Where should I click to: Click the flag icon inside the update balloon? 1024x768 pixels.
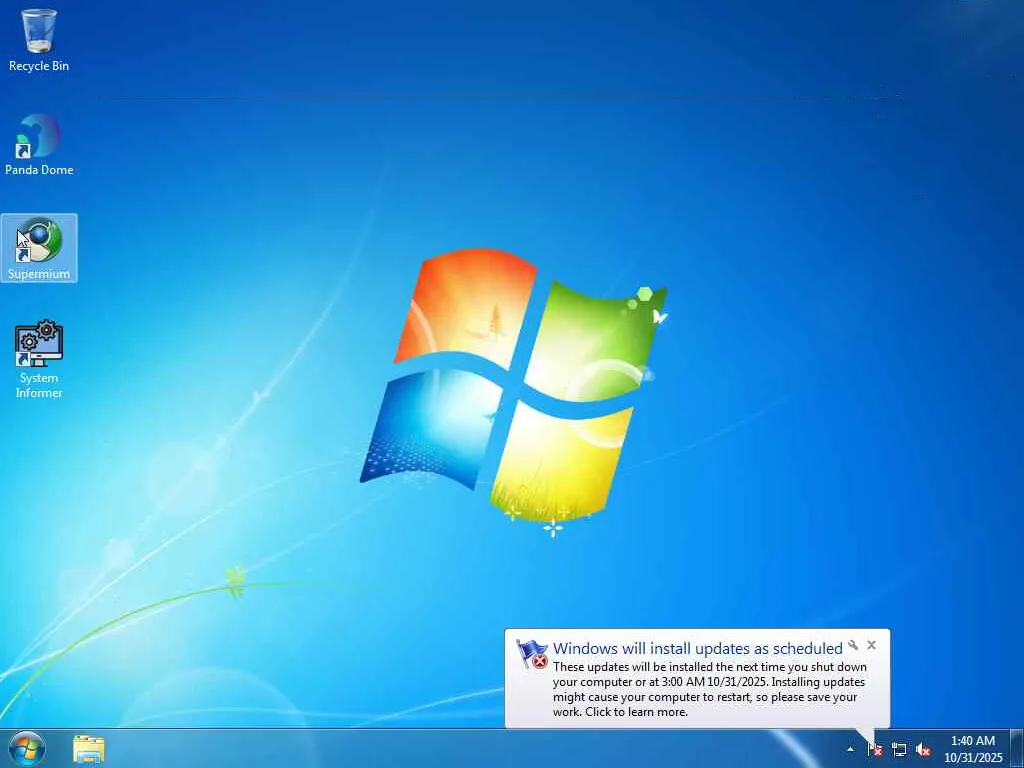(532, 654)
